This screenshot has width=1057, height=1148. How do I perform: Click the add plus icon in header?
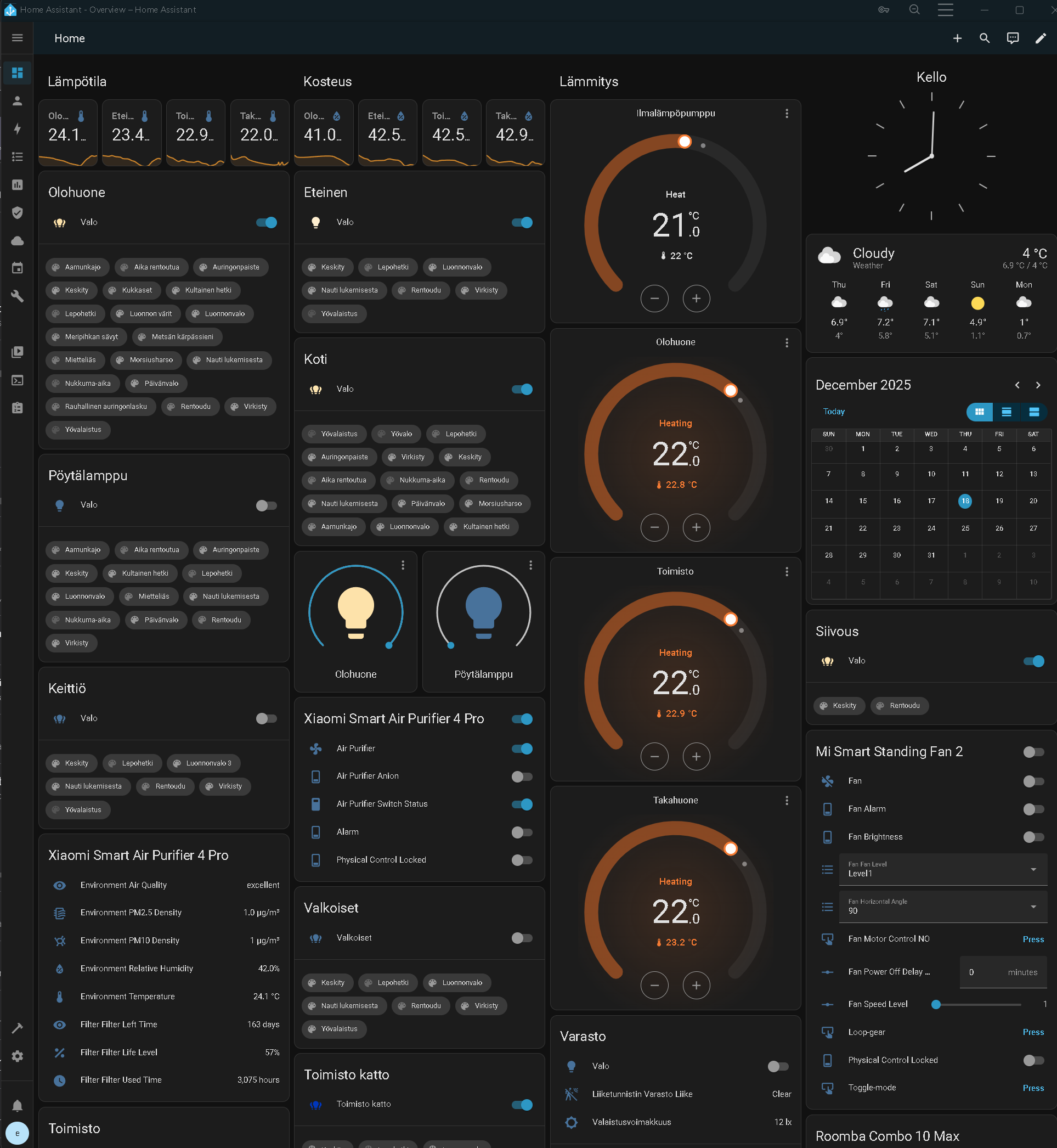pyautogui.click(x=957, y=38)
